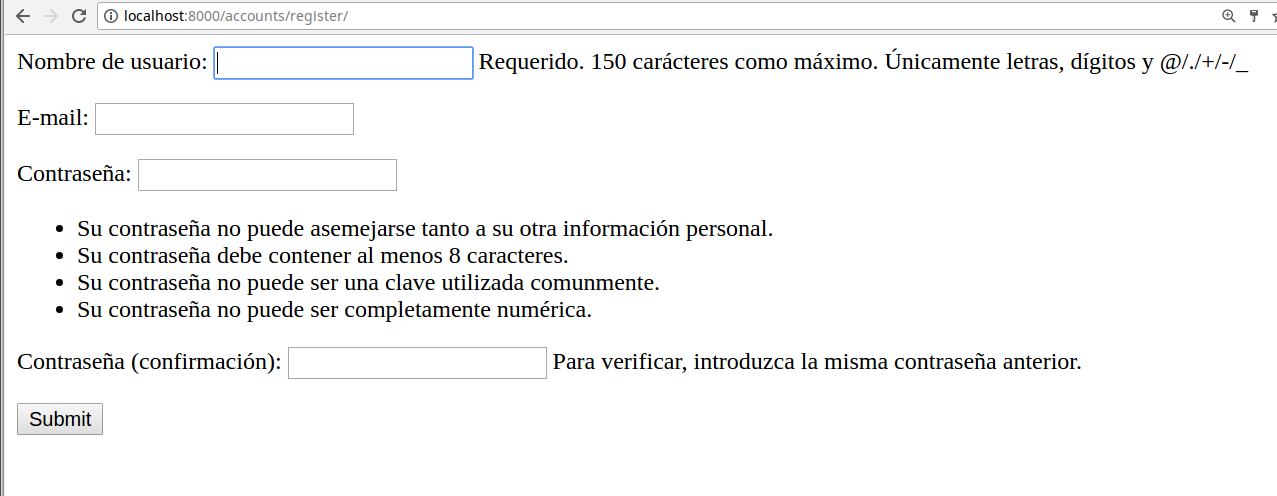1277x496 pixels.
Task: Focus the address bar URL text
Action: click(236, 17)
